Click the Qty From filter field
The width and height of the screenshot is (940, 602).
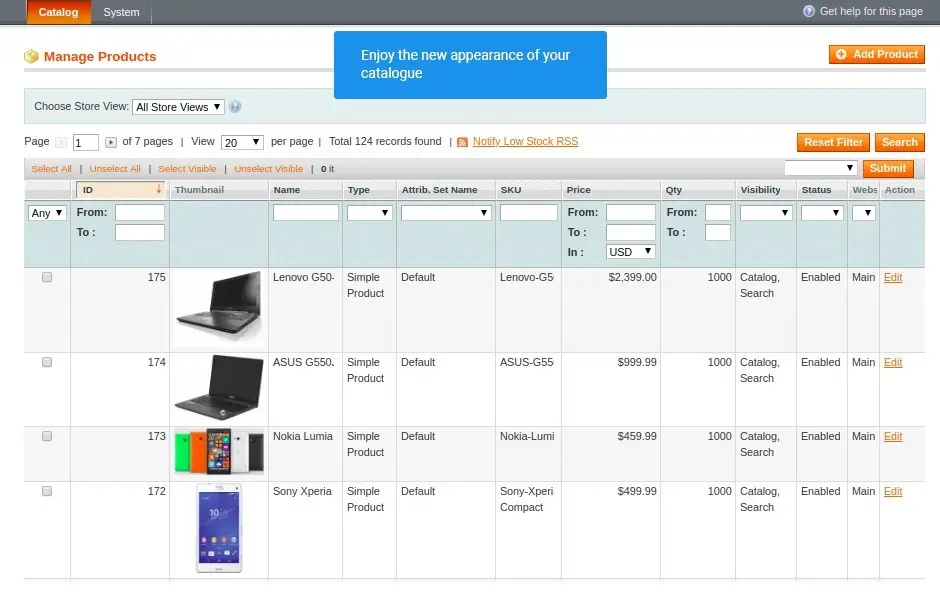tap(718, 212)
